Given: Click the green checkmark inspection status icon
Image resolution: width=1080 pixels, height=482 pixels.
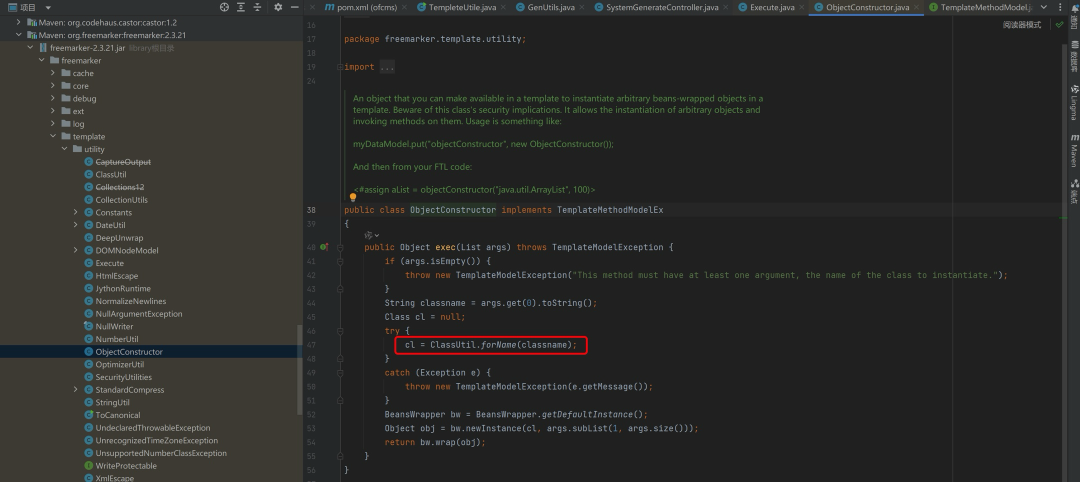Looking at the screenshot, I should [1059, 25].
